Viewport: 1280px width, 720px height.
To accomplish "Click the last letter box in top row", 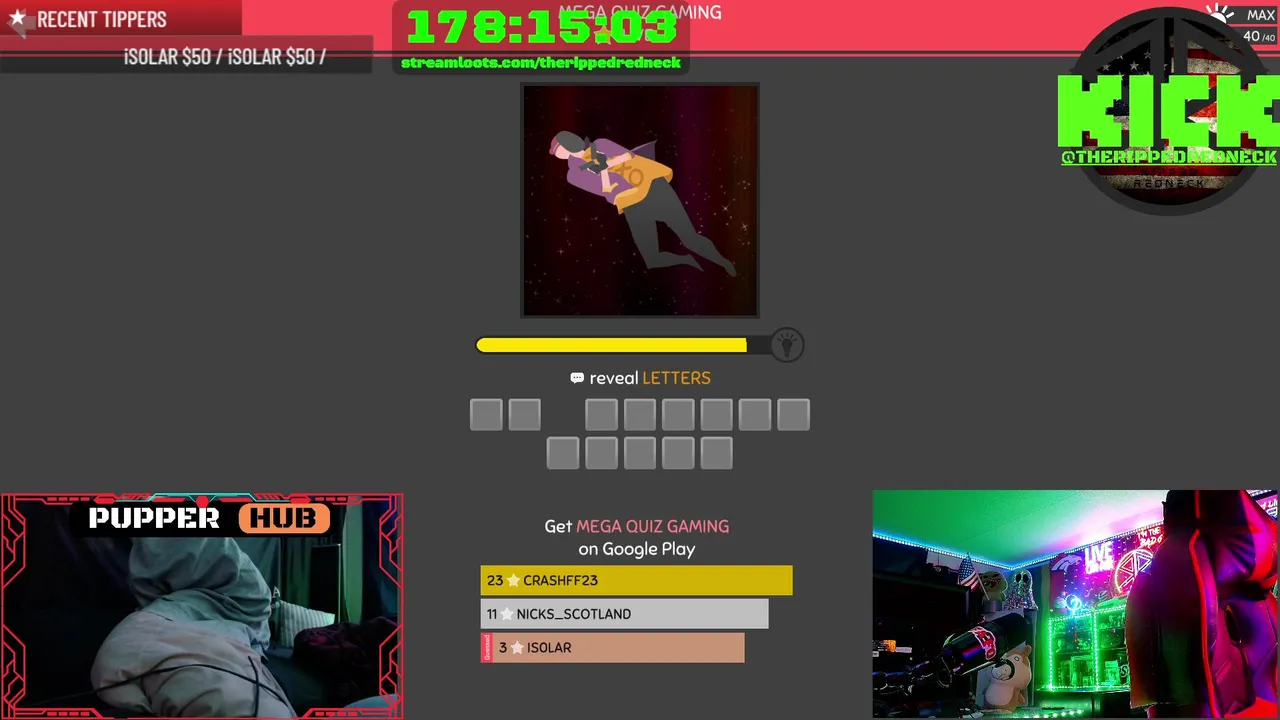I will click(x=793, y=415).
